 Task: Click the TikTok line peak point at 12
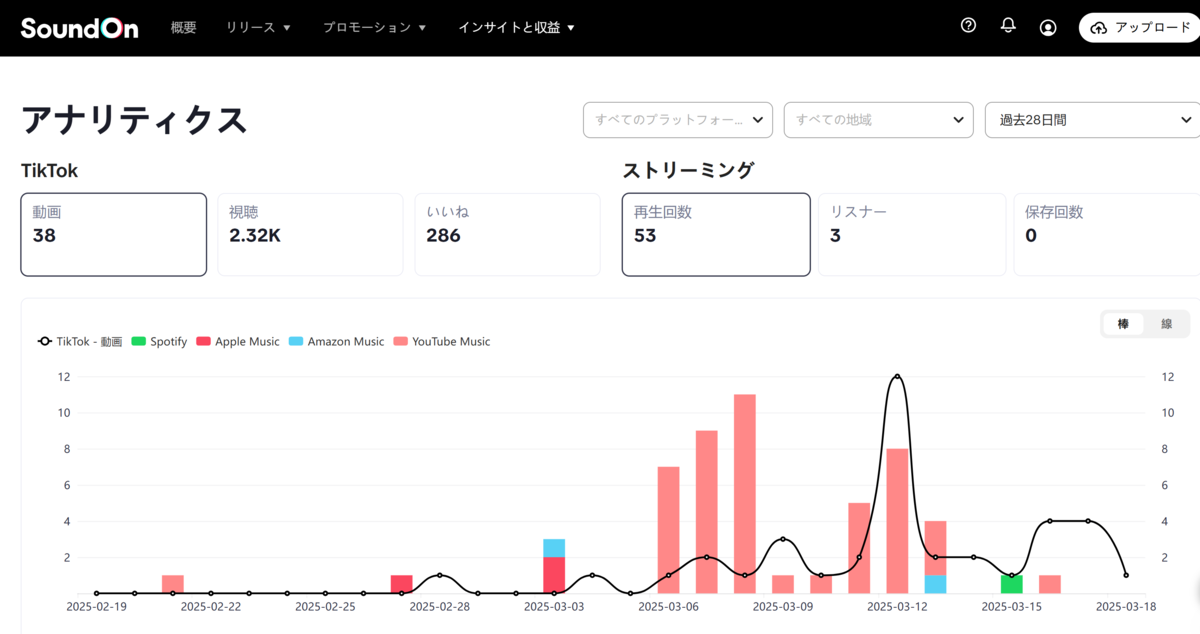tap(897, 377)
